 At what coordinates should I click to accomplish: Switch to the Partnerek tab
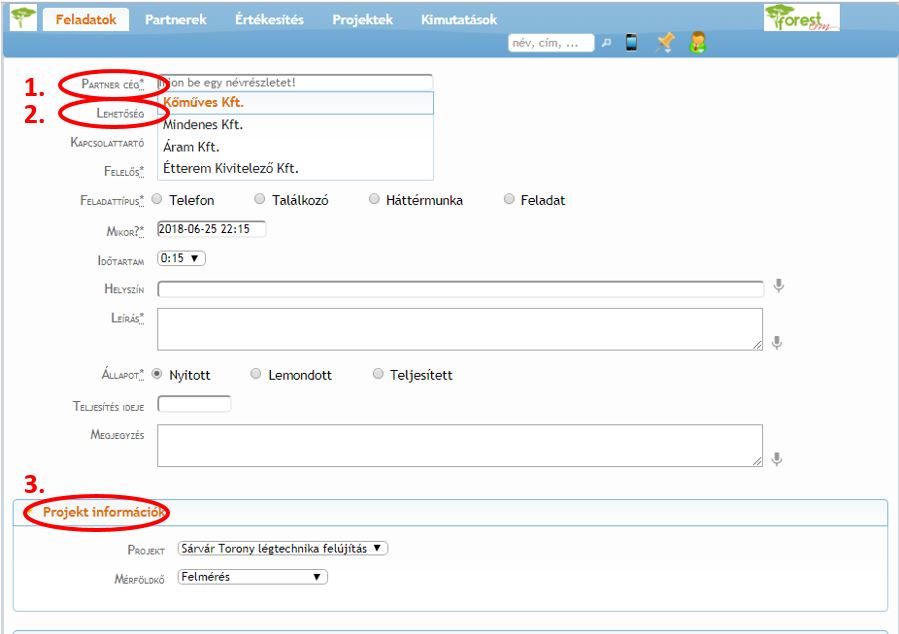pyautogui.click(x=175, y=20)
